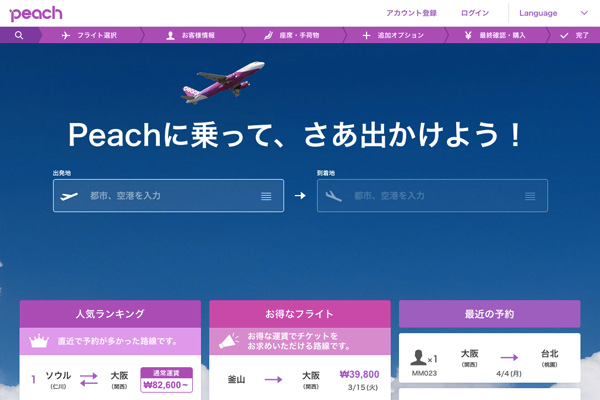Select the ₩82,600~ 通常運賃 price button
Screen dimensions: 600x400
pyautogui.click(x=166, y=380)
